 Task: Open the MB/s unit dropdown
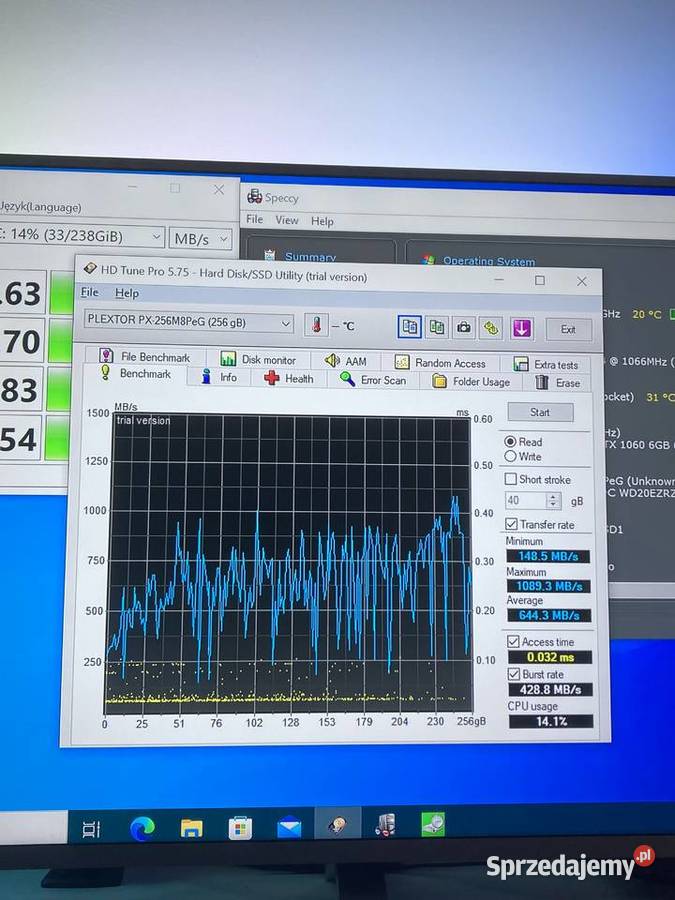point(223,238)
